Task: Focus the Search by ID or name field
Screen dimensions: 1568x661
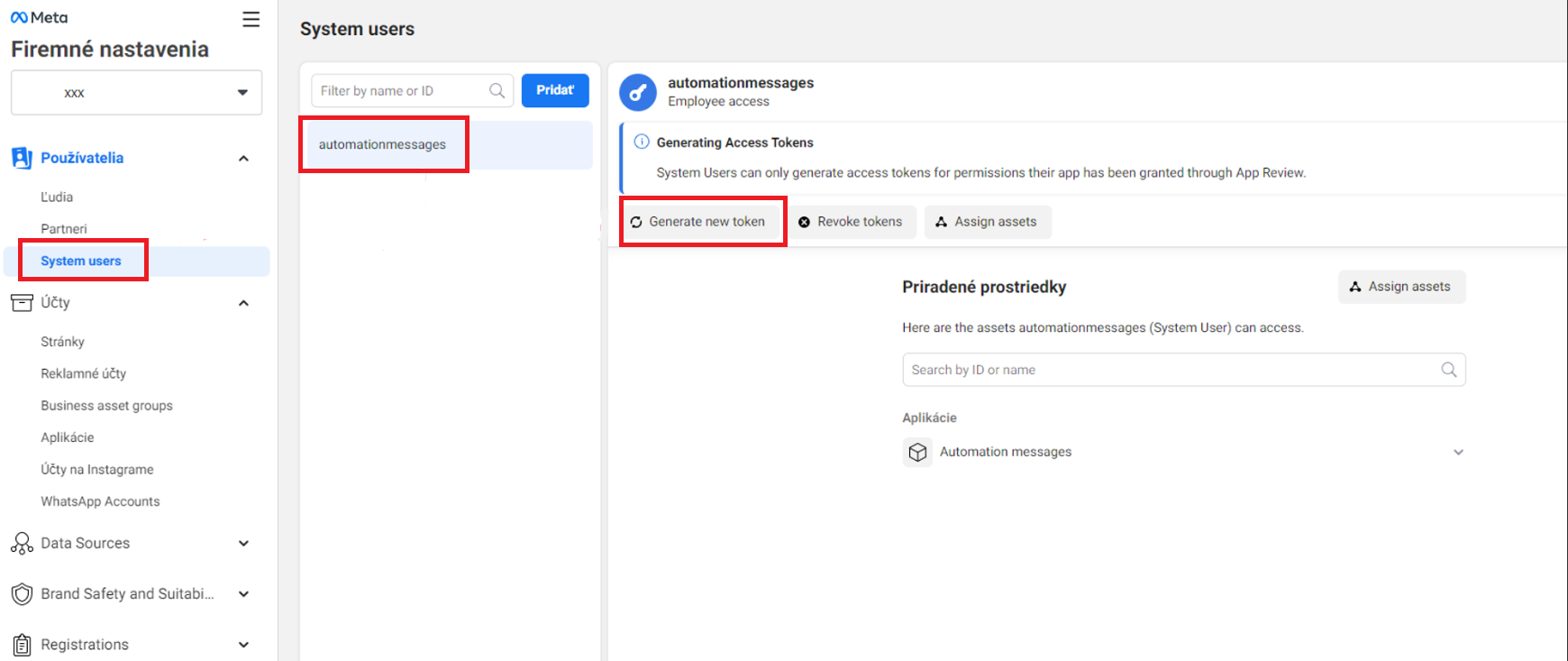Action: pos(1183,370)
